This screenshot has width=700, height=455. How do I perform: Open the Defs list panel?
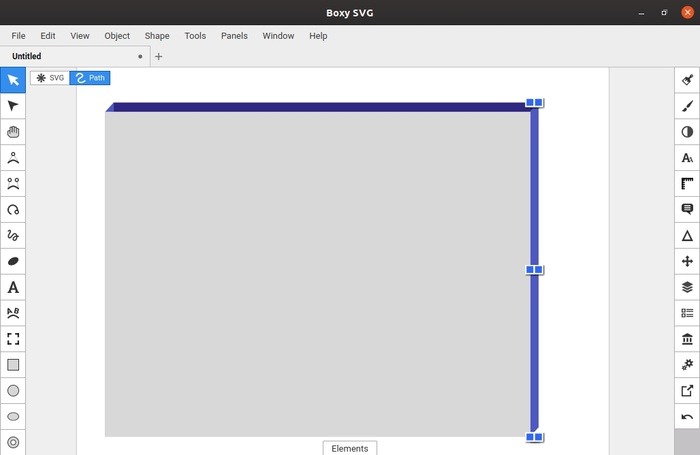click(687, 313)
